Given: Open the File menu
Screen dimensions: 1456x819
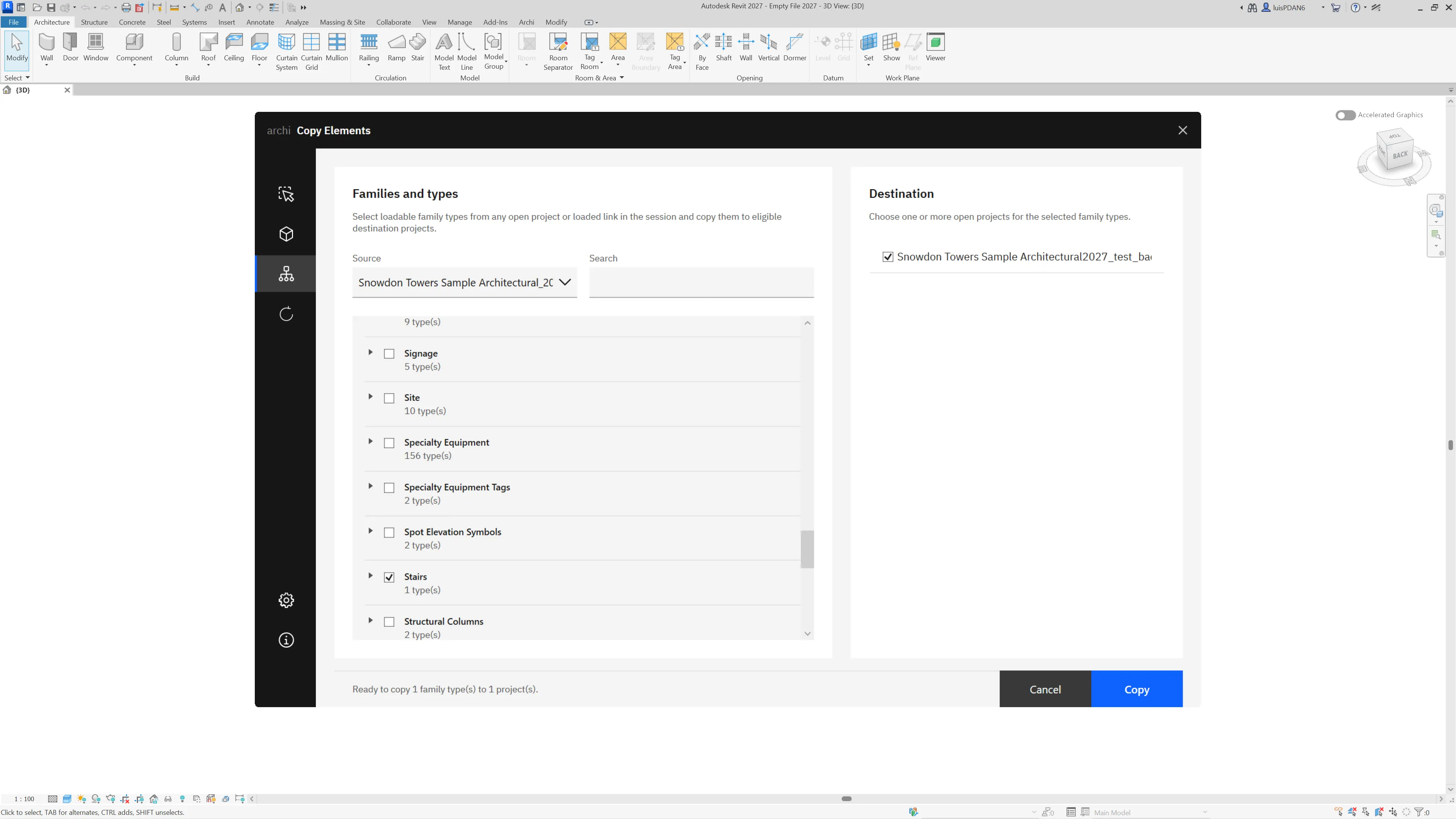Looking at the screenshot, I should pyautogui.click(x=14, y=22).
